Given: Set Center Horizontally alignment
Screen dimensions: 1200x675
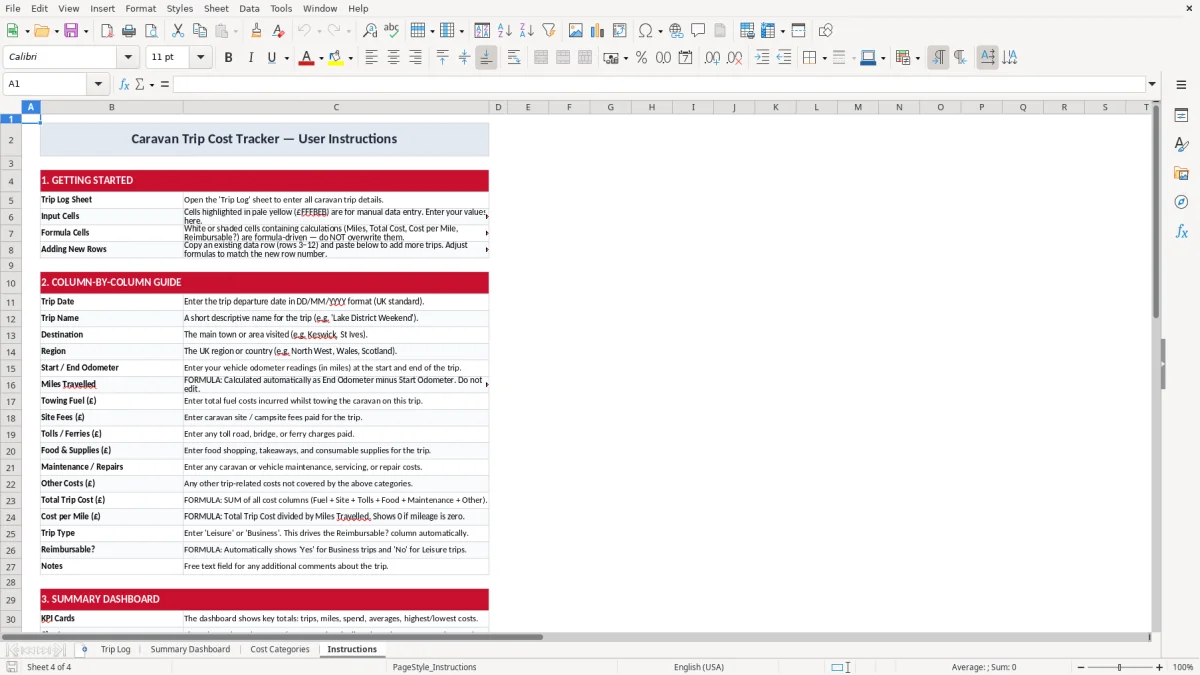Looking at the screenshot, I should (393, 58).
